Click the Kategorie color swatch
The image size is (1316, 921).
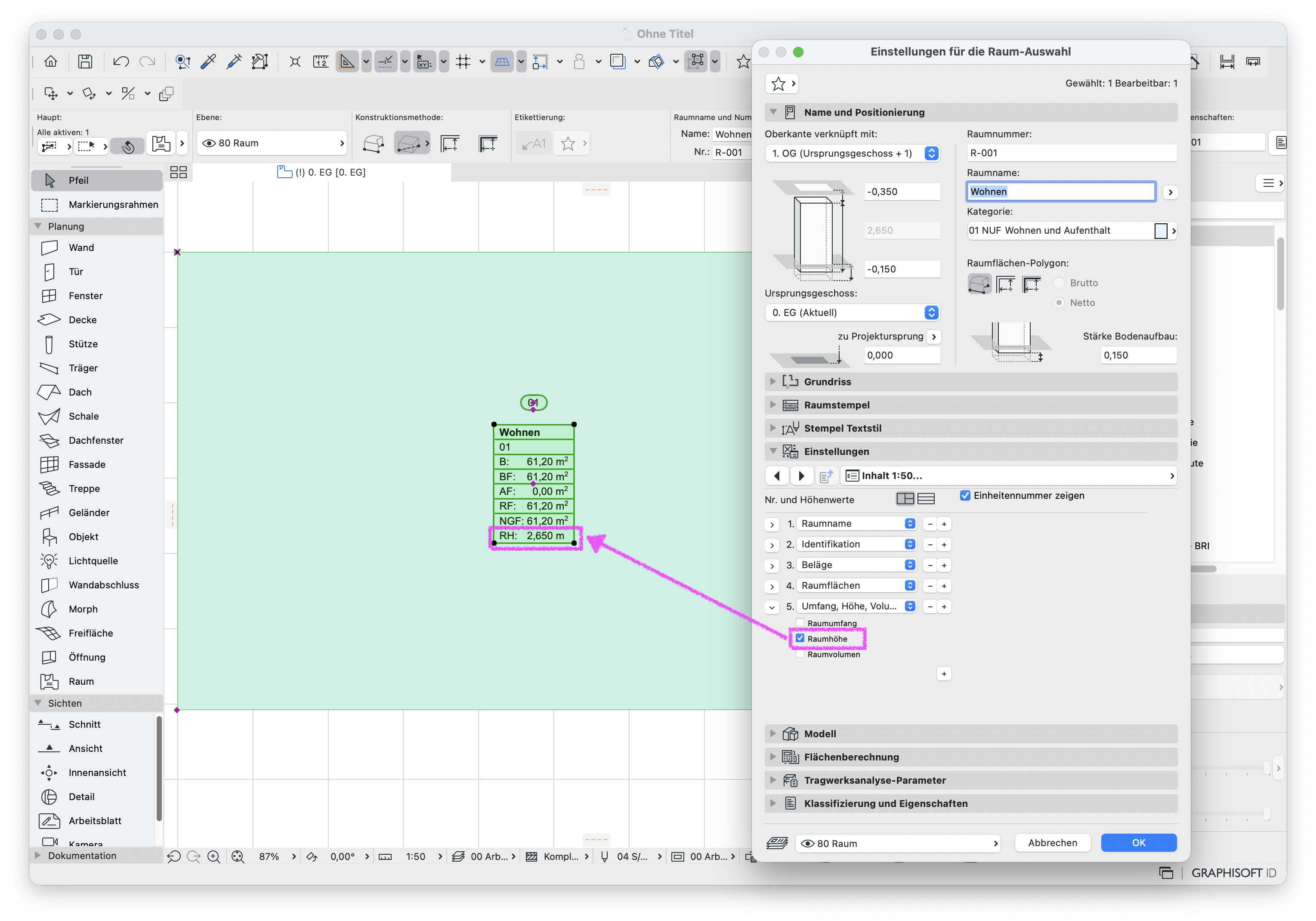[1160, 230]
